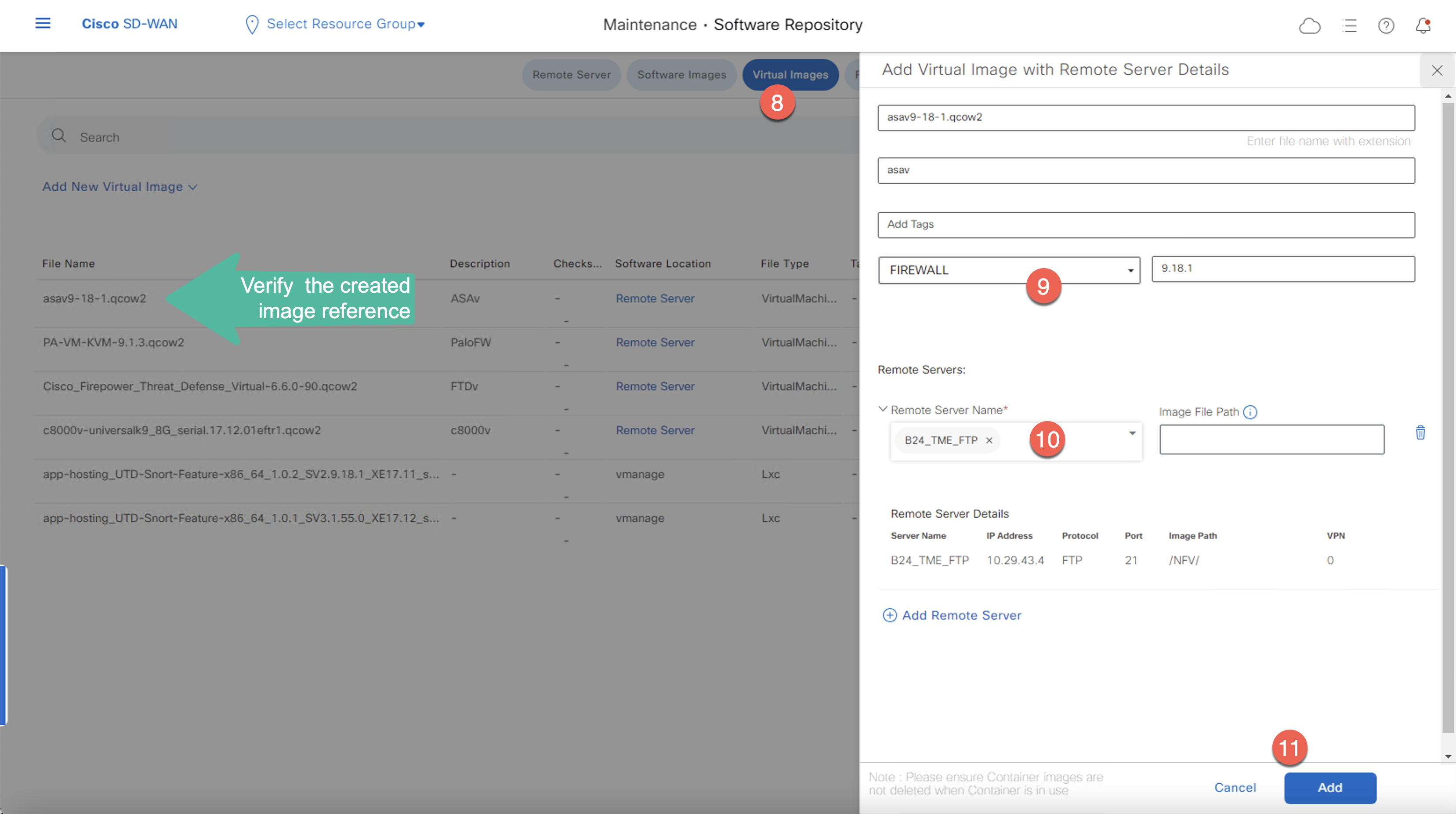Switch to the Remote Server tab
The image size is (1456, 814).
tap(572, 74)
